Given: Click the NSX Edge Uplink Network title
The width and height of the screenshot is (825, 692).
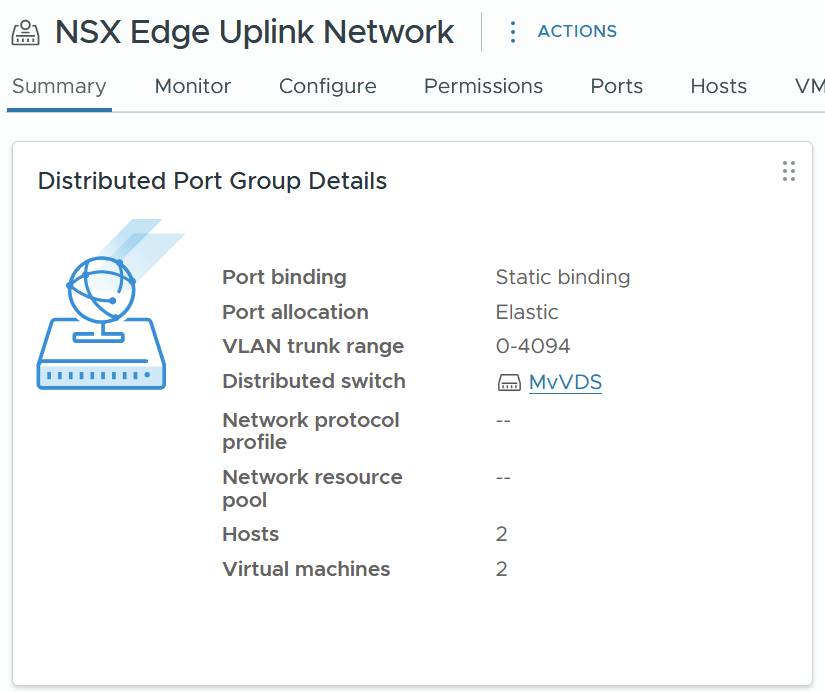Looking at the screenshot, I should (254, 32).
